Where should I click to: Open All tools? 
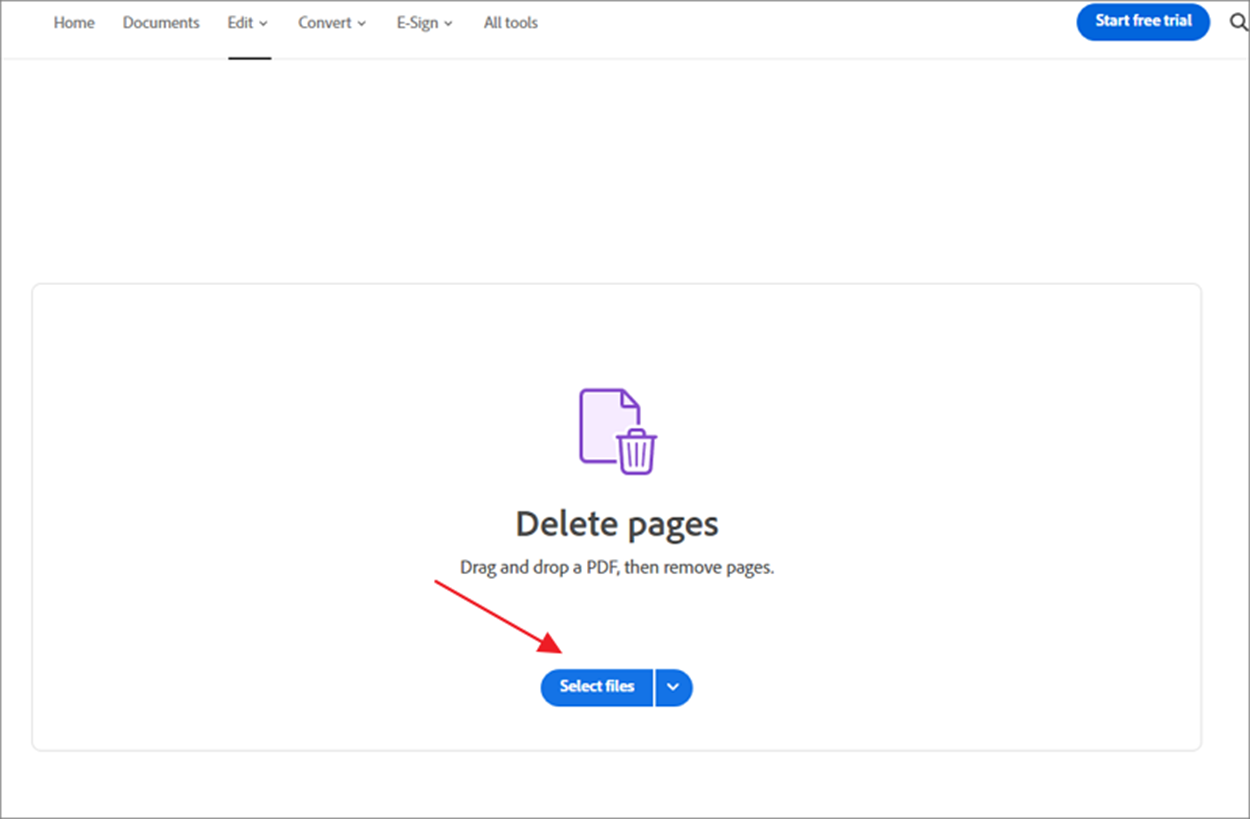pyautogui.click(x=511, y=22)
